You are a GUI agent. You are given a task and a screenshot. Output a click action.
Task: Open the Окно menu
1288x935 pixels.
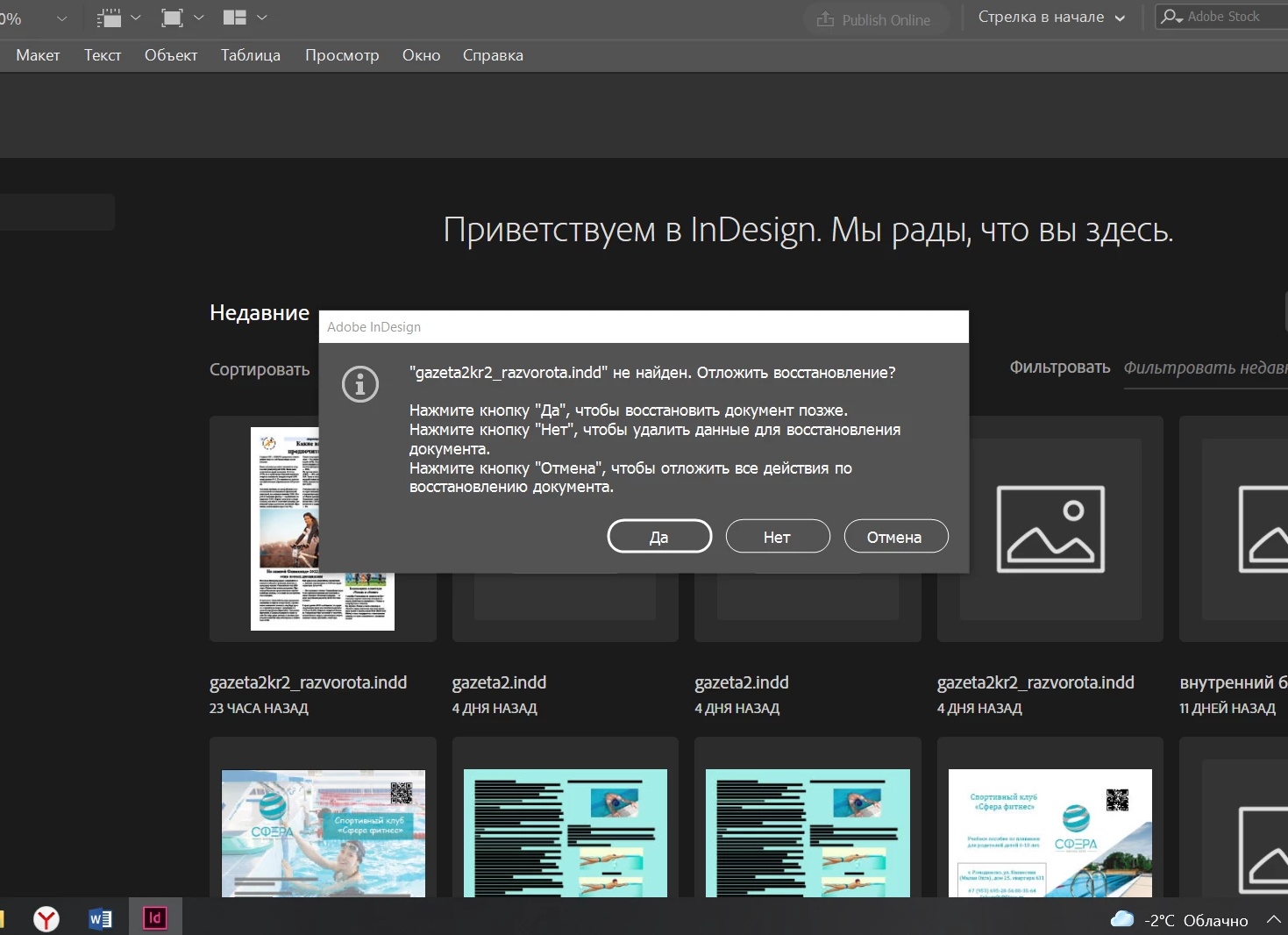[421, 55]
